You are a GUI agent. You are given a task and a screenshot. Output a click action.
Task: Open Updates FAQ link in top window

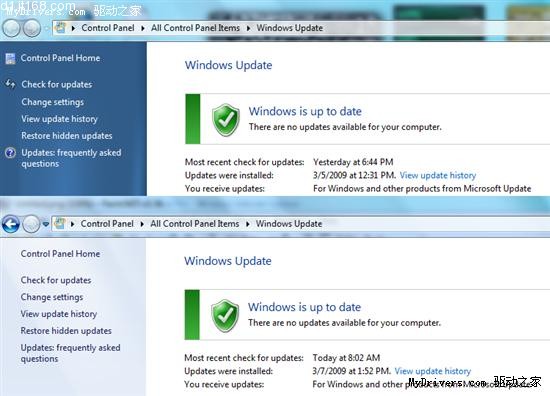point(71,158)
